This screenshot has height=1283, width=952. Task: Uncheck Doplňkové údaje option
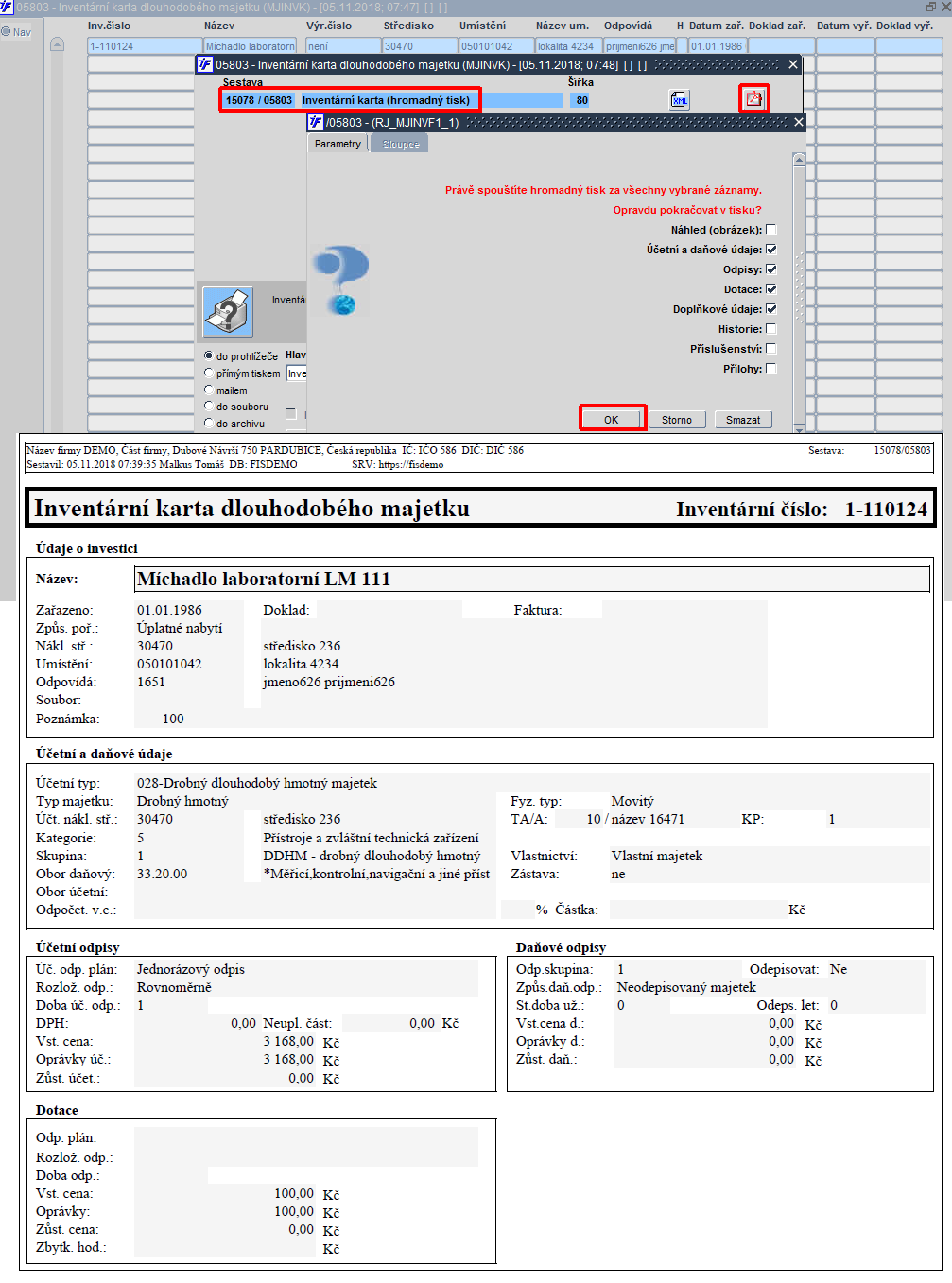(770, 309)
